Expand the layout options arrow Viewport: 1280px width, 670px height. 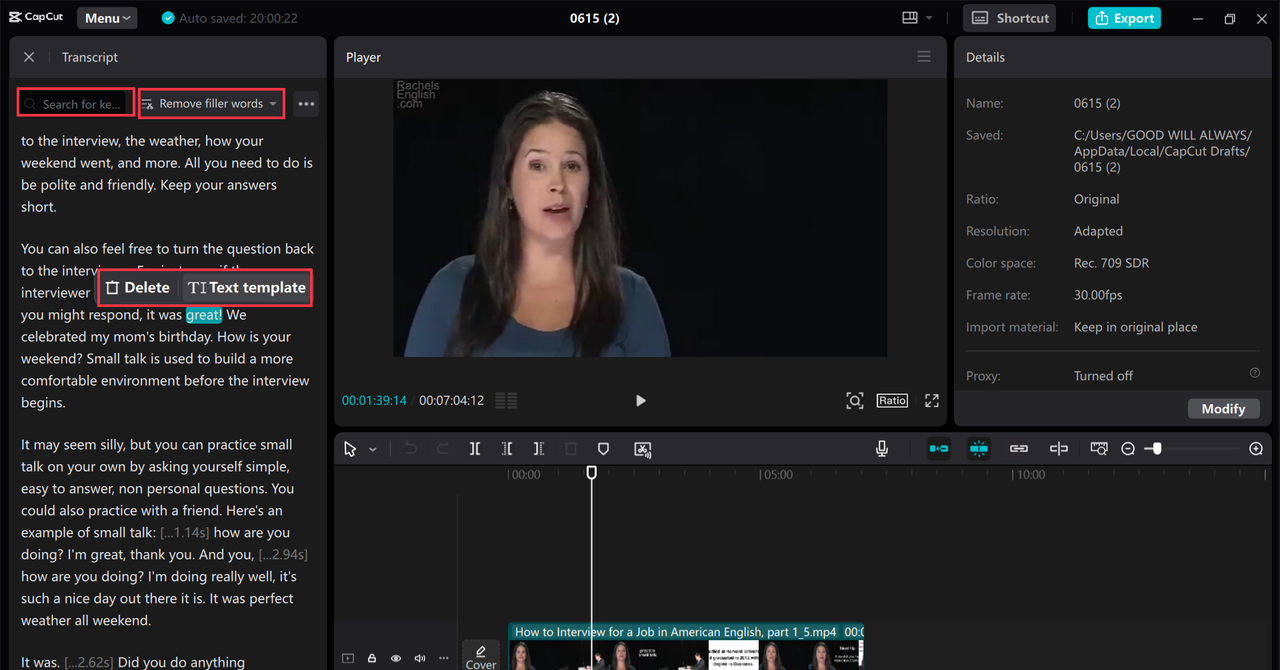[929, 18]
